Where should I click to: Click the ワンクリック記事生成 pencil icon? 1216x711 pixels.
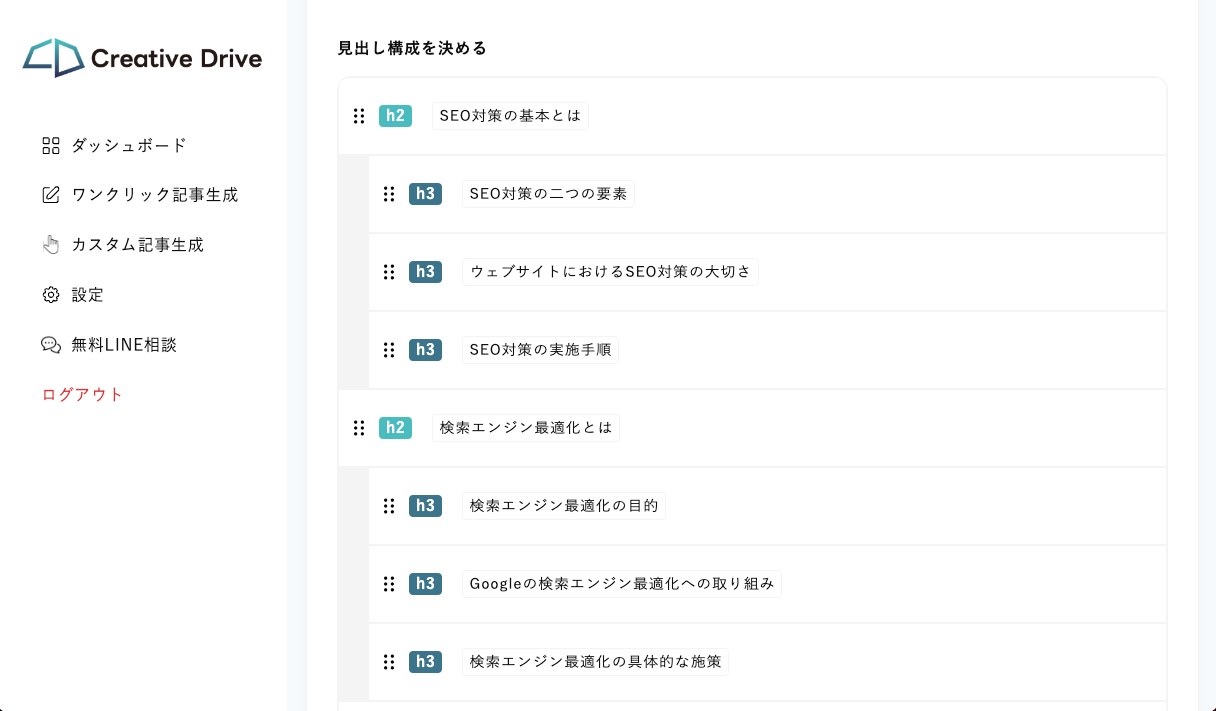[x=51, y=195]
